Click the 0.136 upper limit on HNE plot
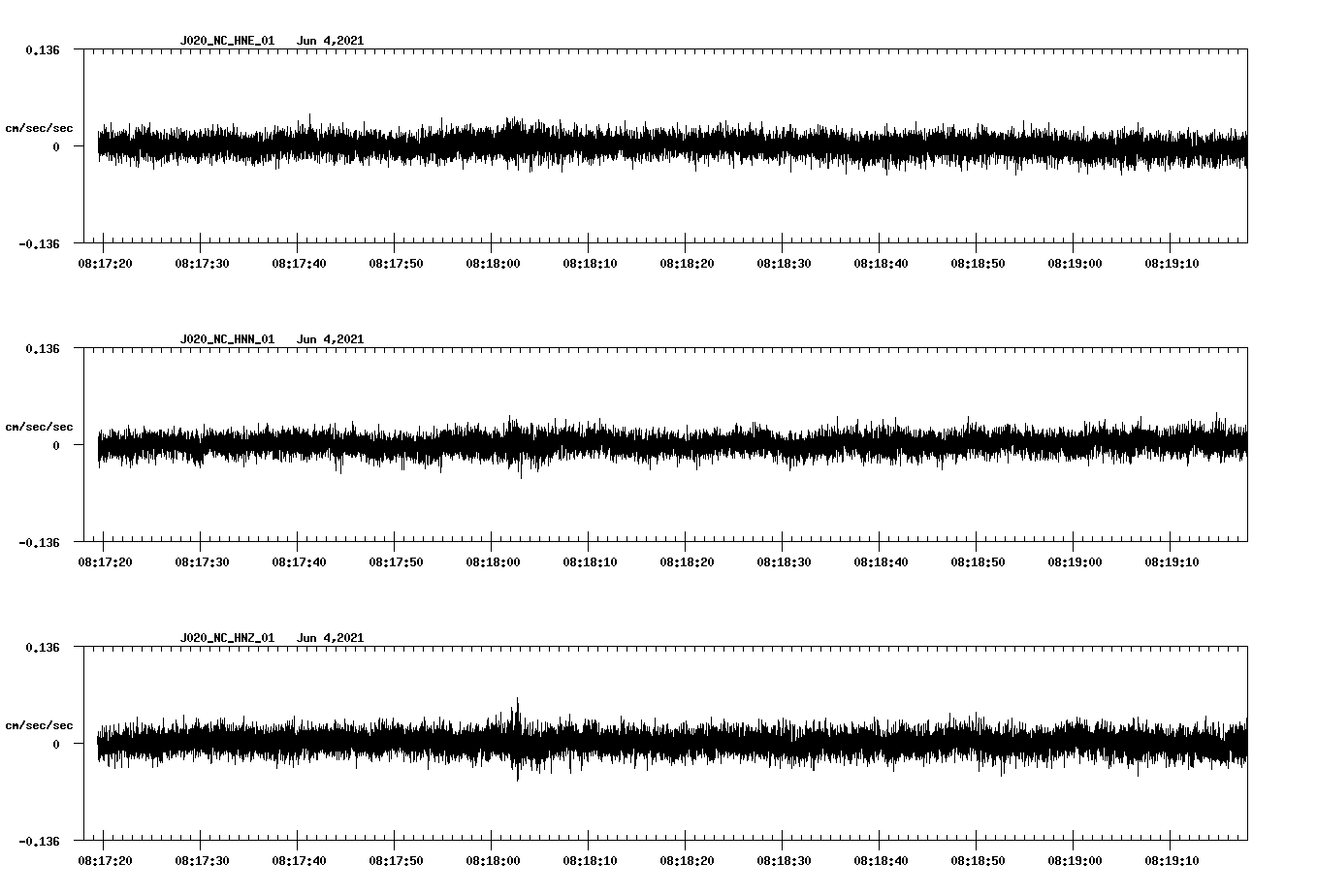 42,49
